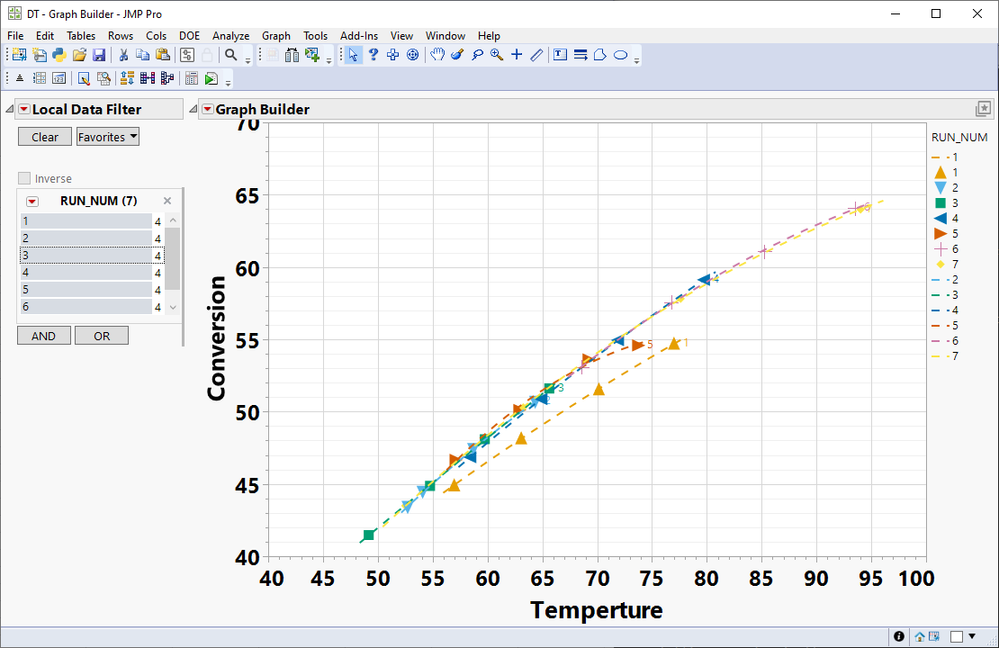The width and height of the screenshot is (999, 648).
Task: Select RUN_NUM value 3 in filter list
Action: pyautogui.click(x=92, y=256)
